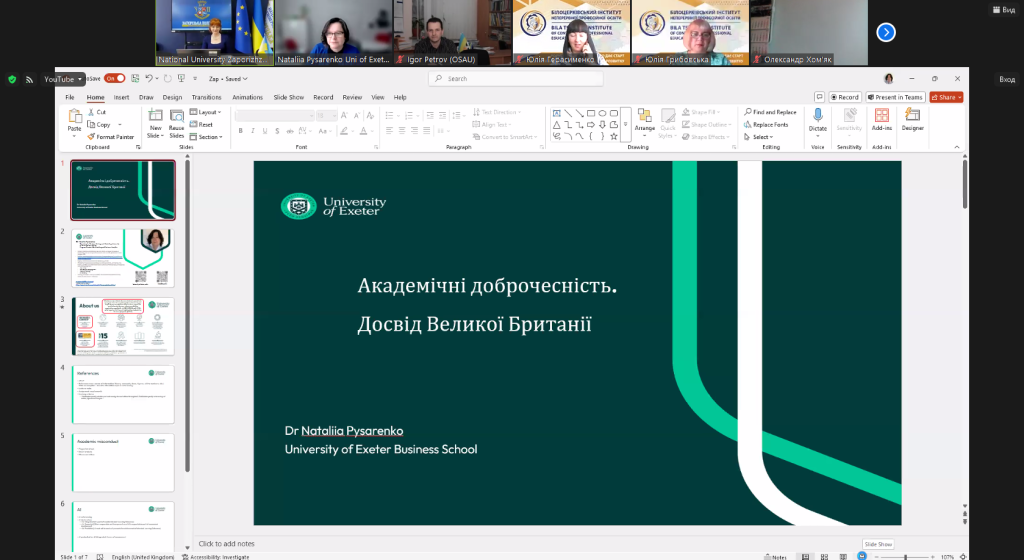Reset the slide layout
Screen dimensions: 1024x560
click(202, 125)
